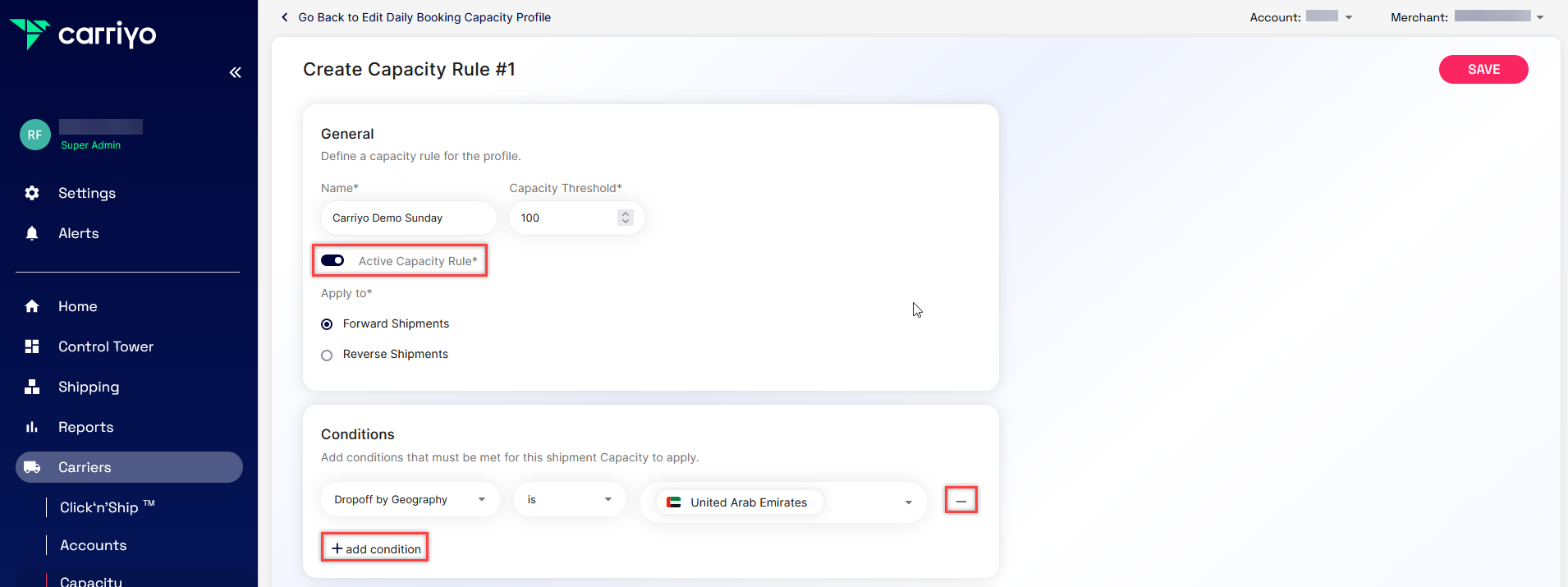Click the Home house icon
1568x587 pixels.
coord(32,306)
